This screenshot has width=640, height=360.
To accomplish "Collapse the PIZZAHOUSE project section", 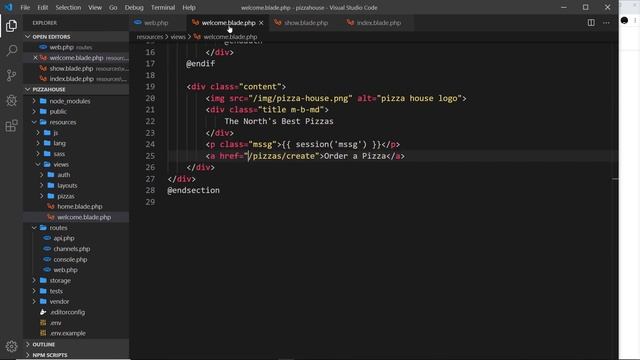I will 76,89.
